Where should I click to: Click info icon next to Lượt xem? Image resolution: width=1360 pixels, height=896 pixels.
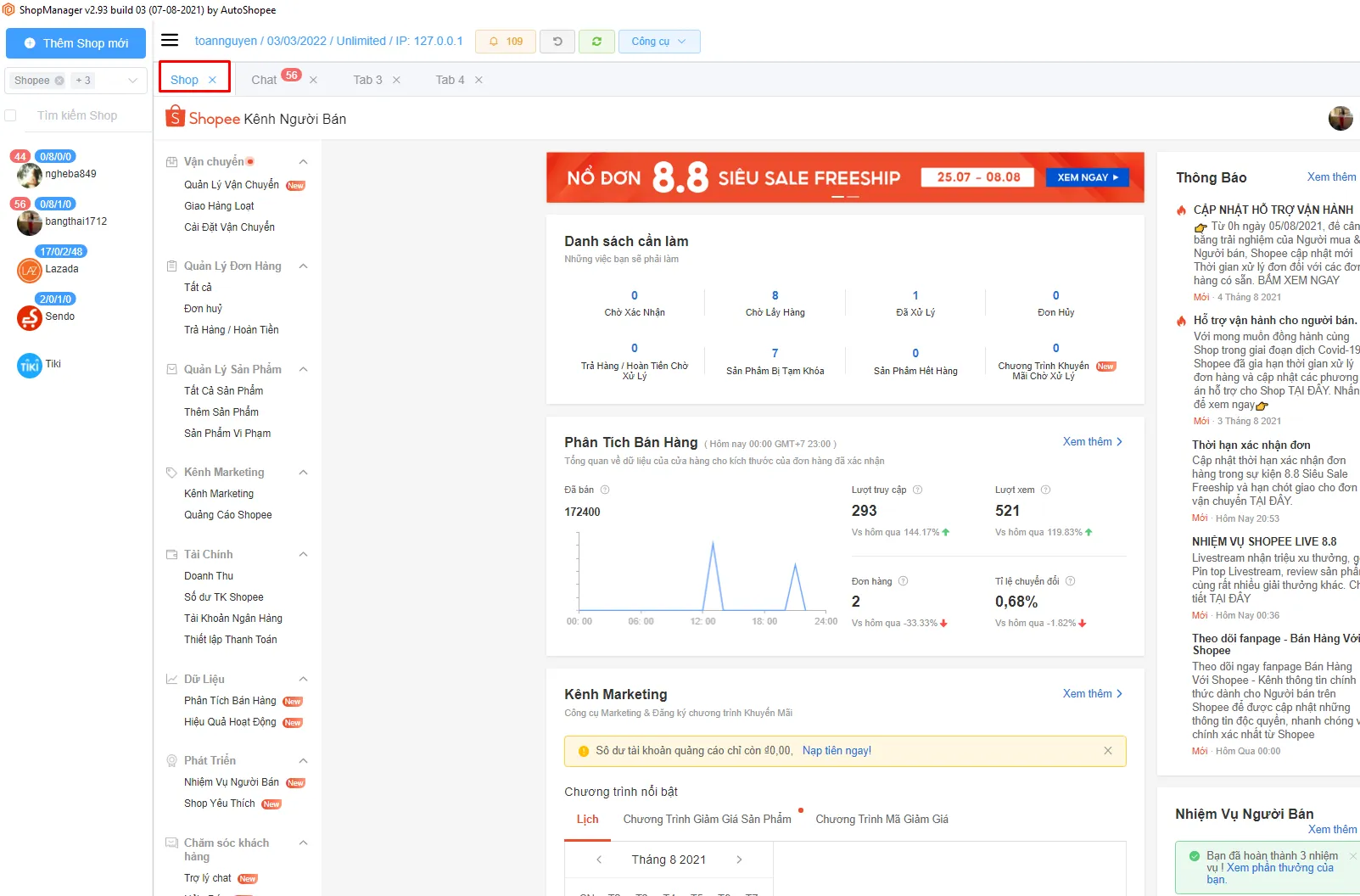(1045, 490)
